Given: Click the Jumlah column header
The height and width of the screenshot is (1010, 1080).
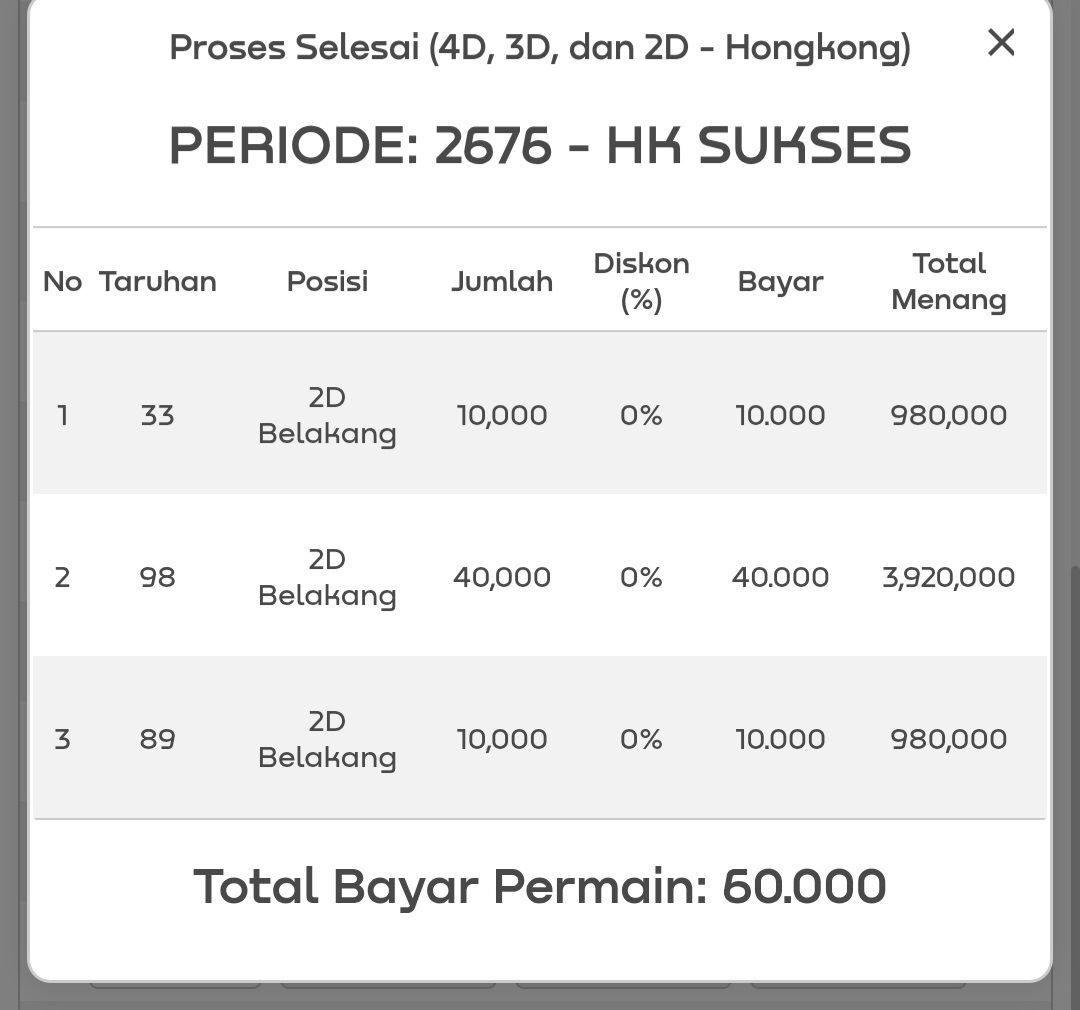Looking at the screenshot, I should pyautogui.click(x=502, y=282).
